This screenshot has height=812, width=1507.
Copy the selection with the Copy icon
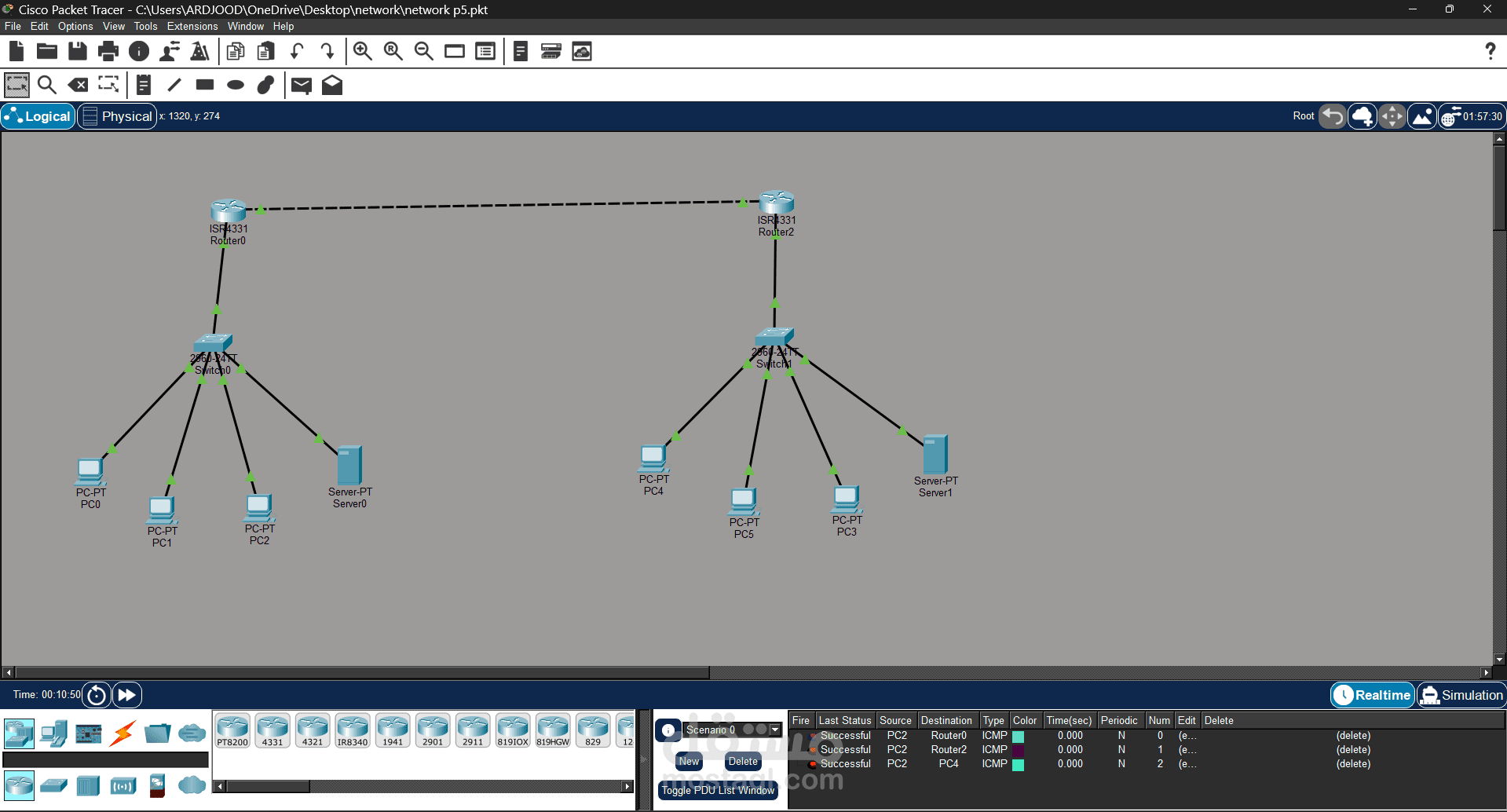tap(236, 52)
